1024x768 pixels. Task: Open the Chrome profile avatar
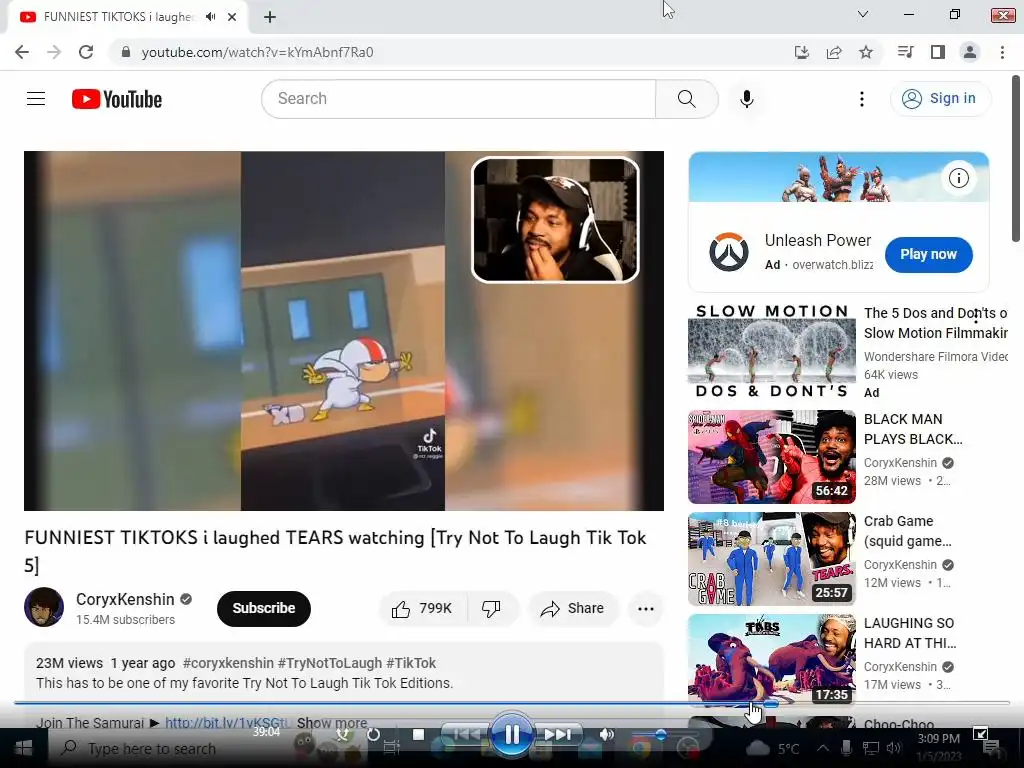pos(970,52)
